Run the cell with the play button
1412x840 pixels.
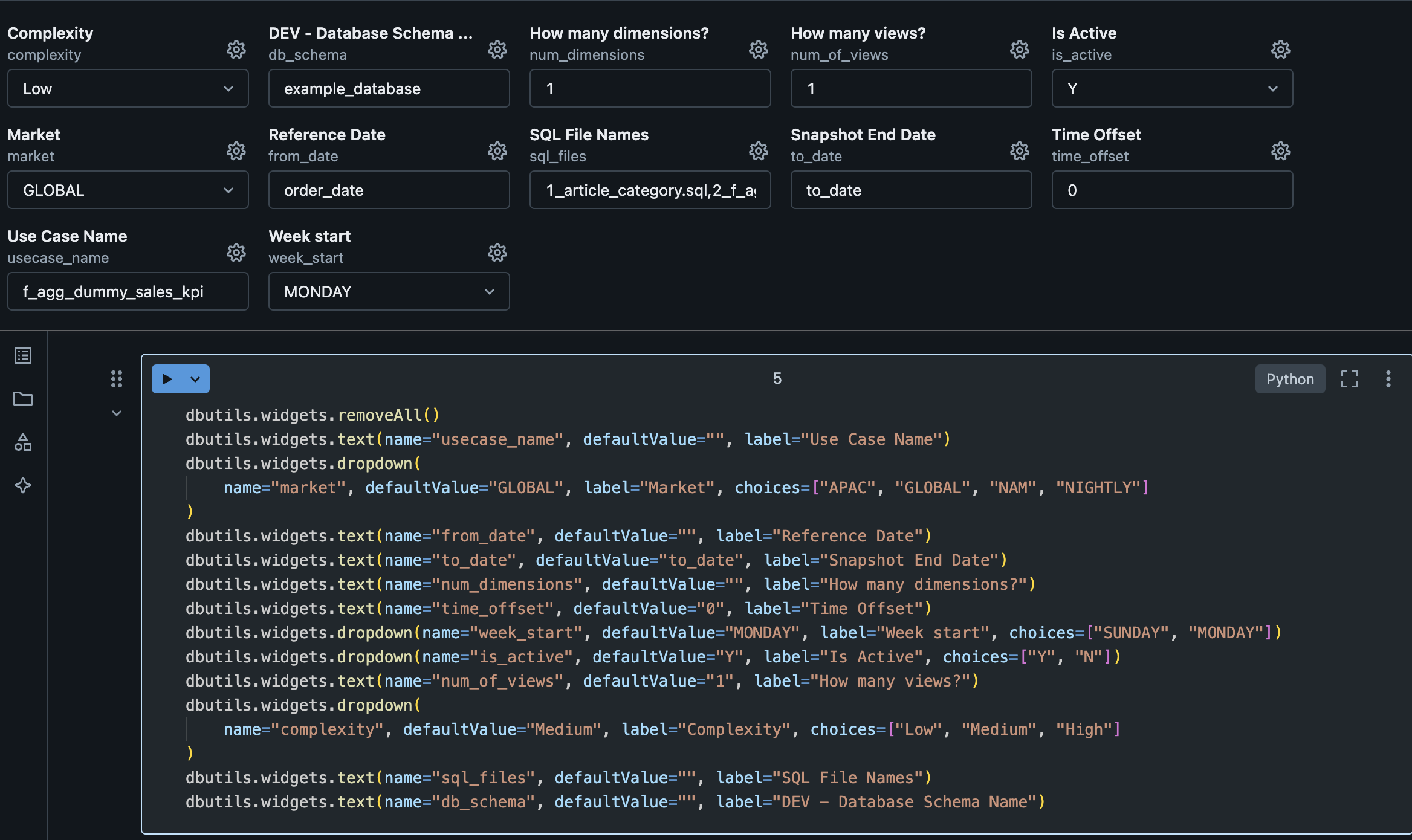[x=167, y=379]
